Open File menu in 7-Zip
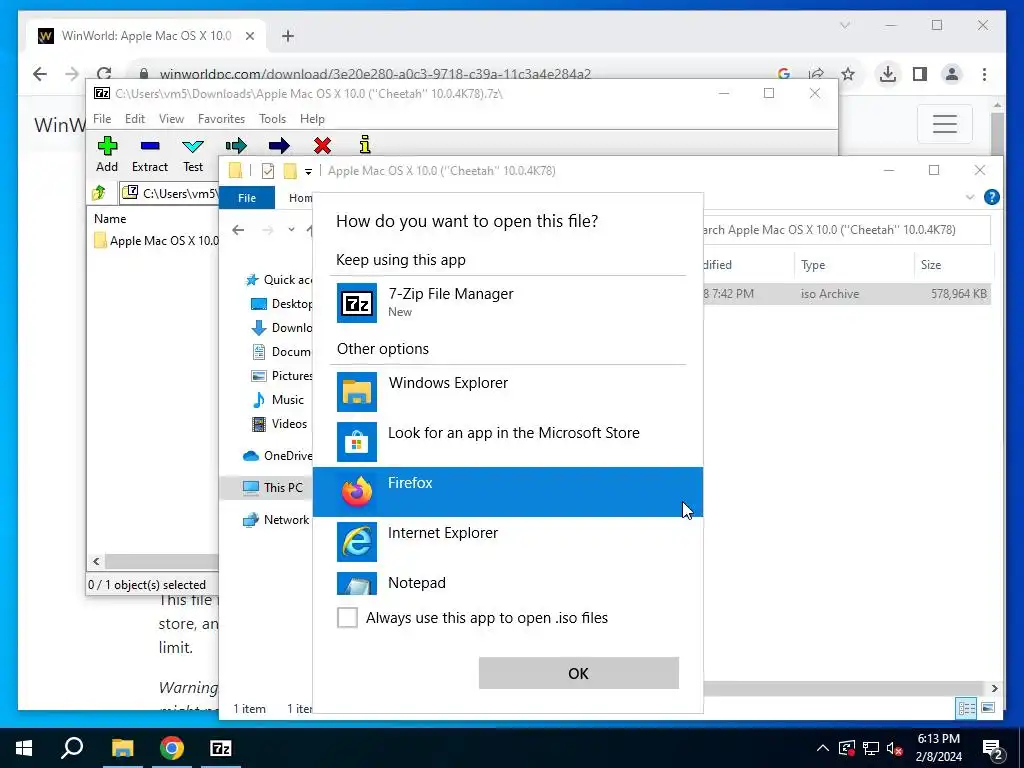The width and height of the screenshot is (1024, 768). point(102,119)
